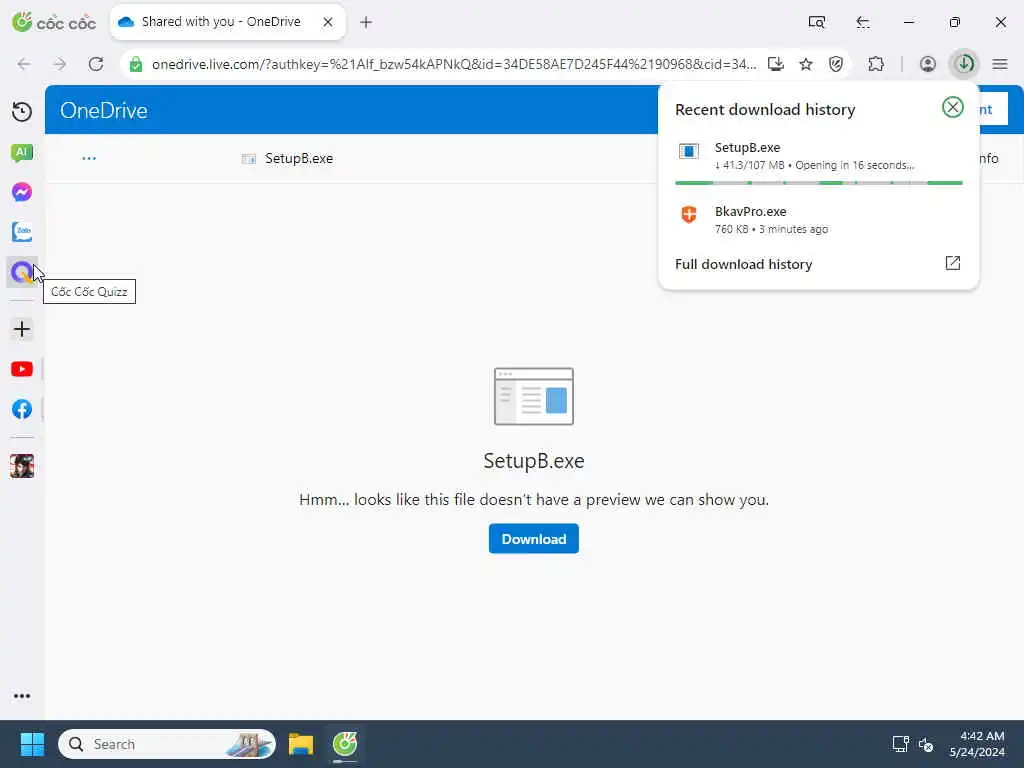This screenshot has height=768, width=1024.
Task: Open the OneDrive toolbar ellipsis menu
Action: pos(89,158)
